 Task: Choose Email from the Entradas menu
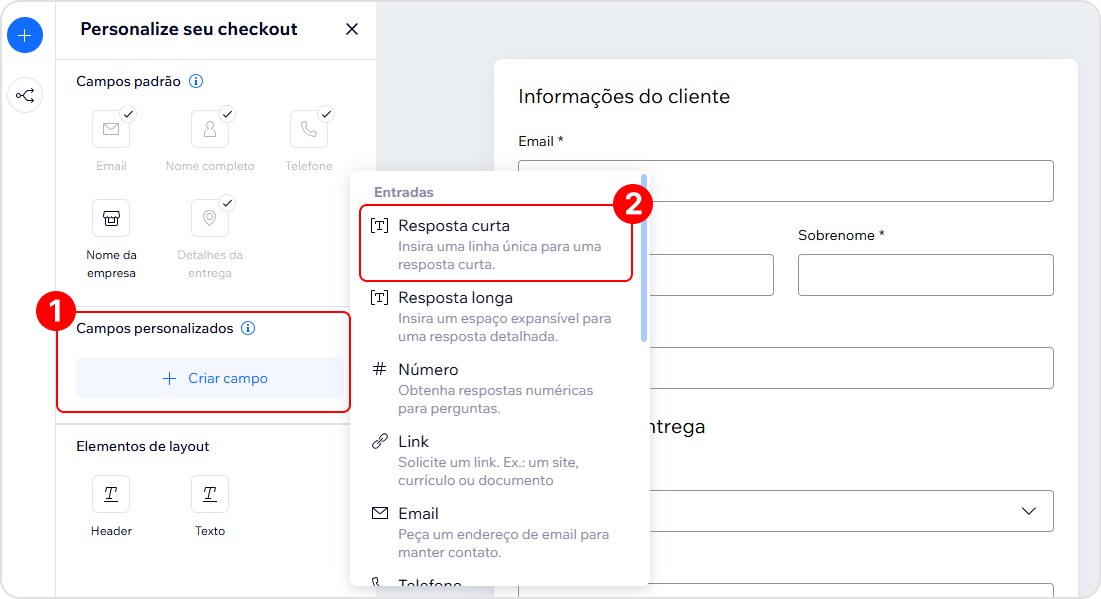496,532
